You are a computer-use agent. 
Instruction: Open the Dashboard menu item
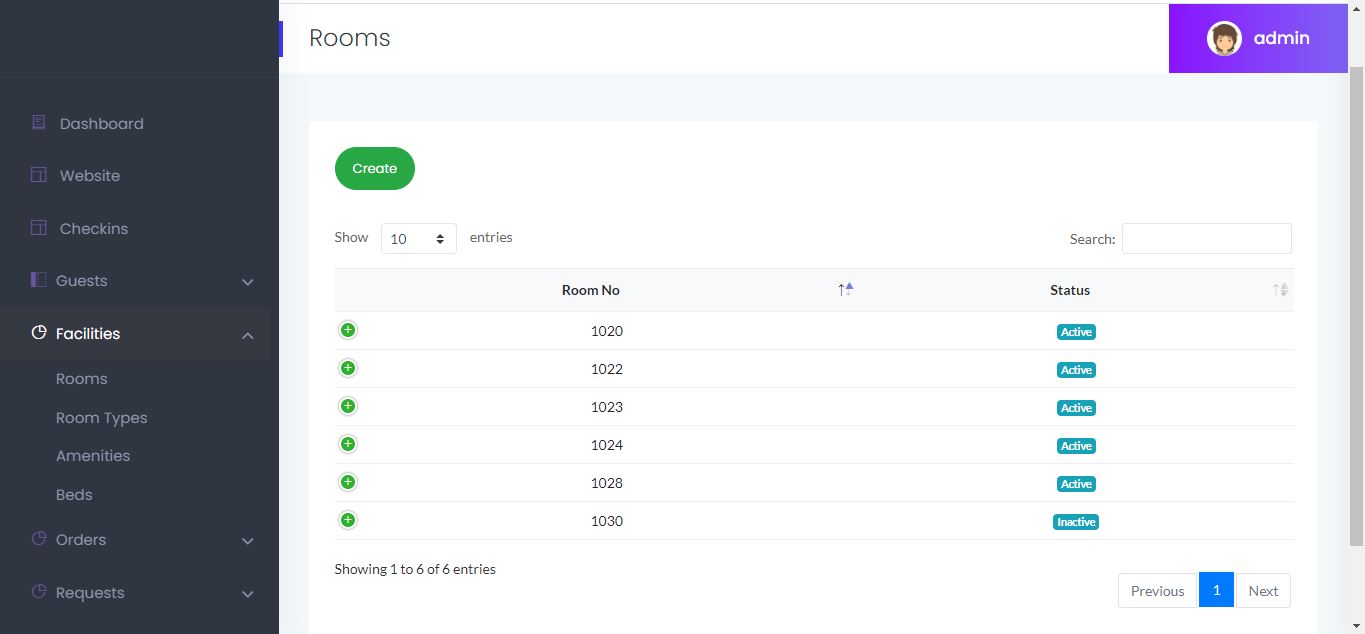point(101,124)
